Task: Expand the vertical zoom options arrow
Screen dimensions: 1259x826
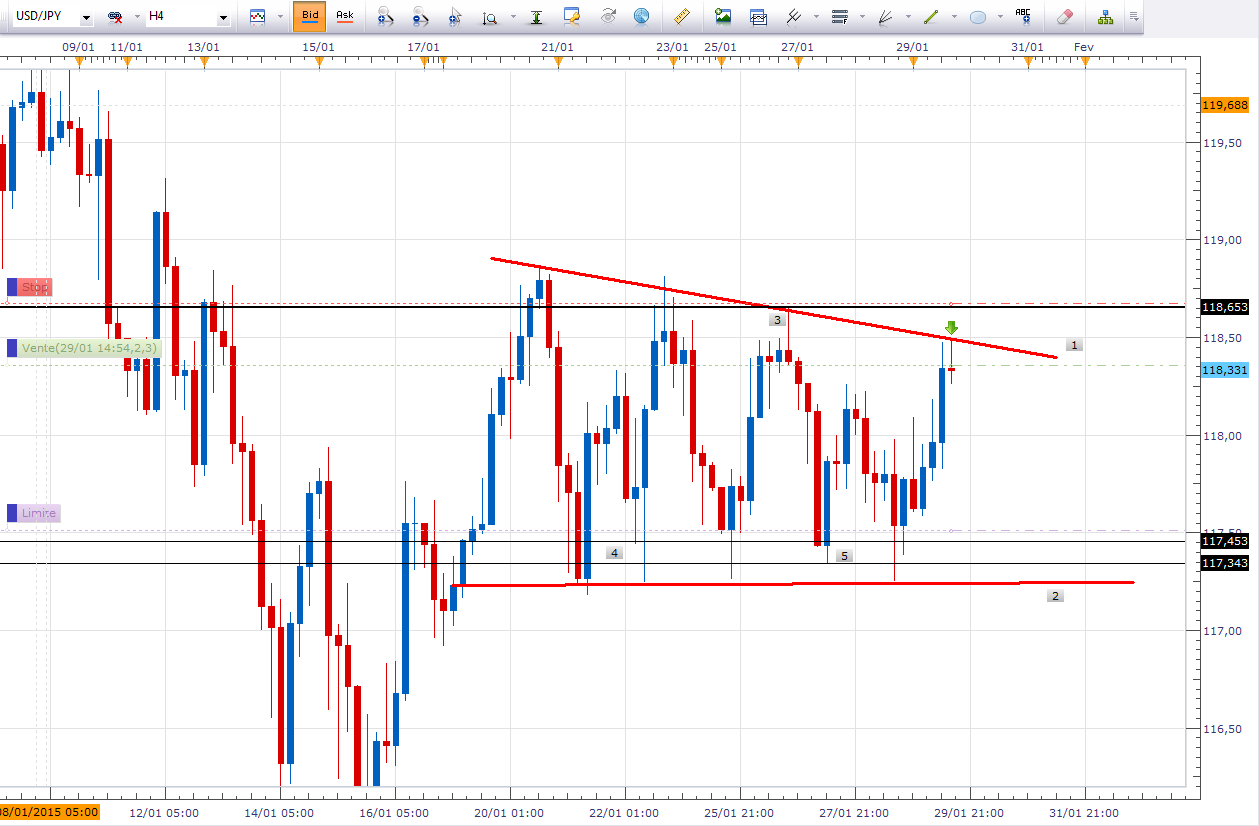Action: pyautogui.click(x=513, y=17)
